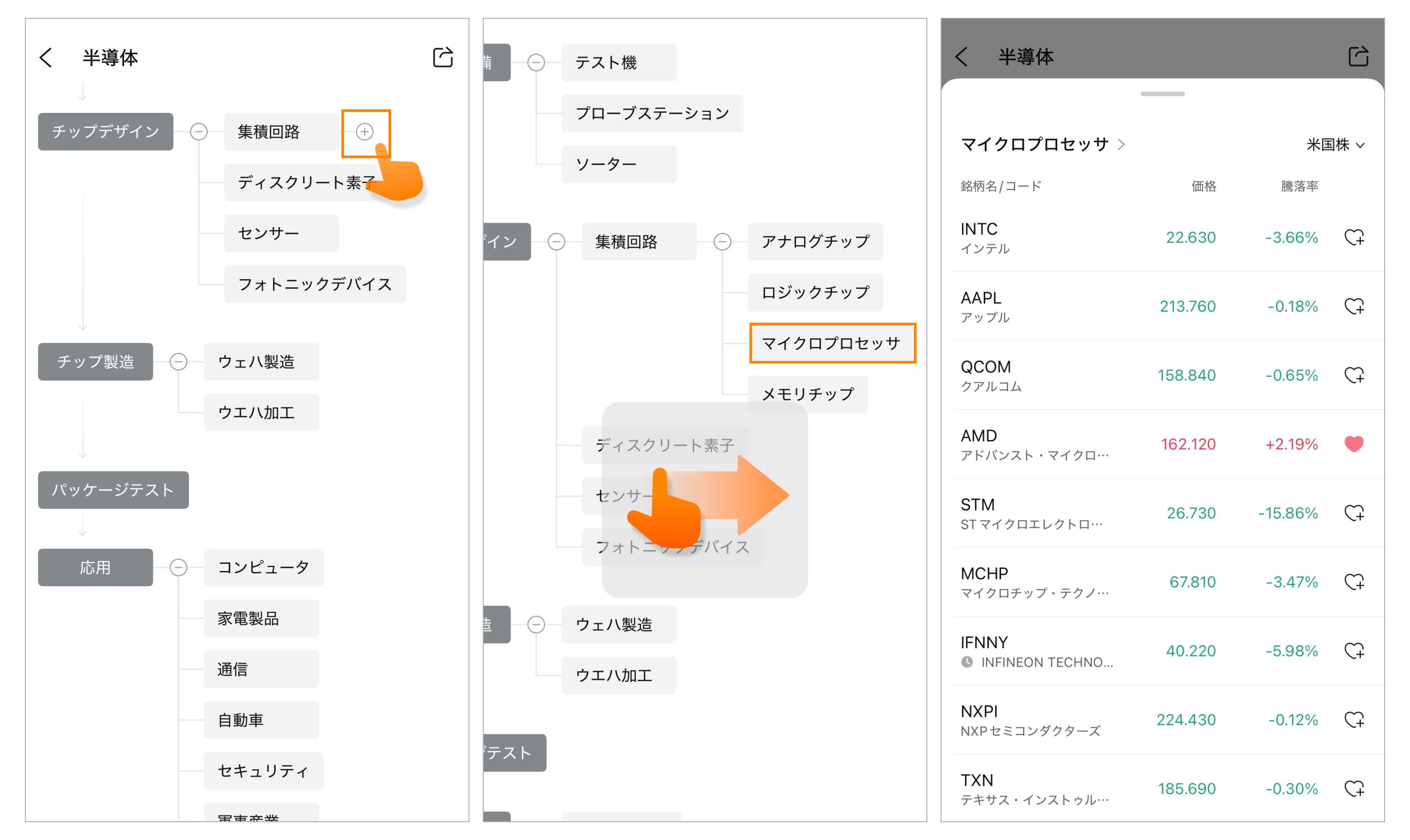Open INTC インテル stock row
The width and height of the screenshot is (1410, 840).
click(1163, 238)
